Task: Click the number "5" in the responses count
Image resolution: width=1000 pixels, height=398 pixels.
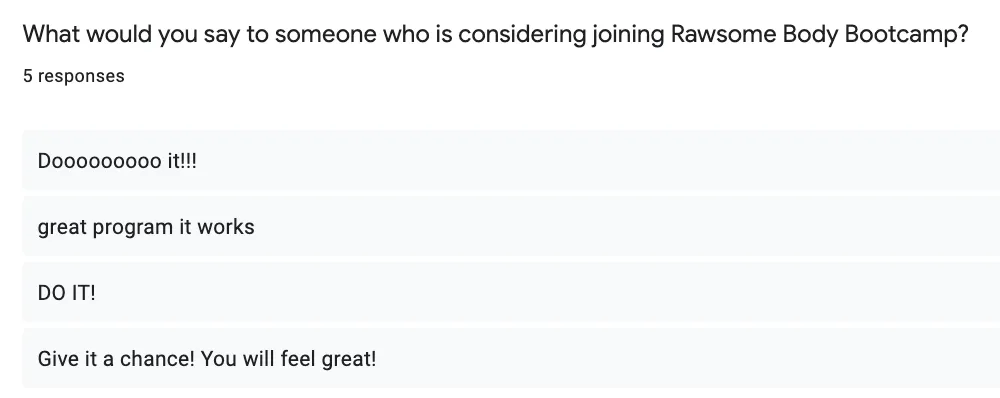Action: [x=28, y=76]
